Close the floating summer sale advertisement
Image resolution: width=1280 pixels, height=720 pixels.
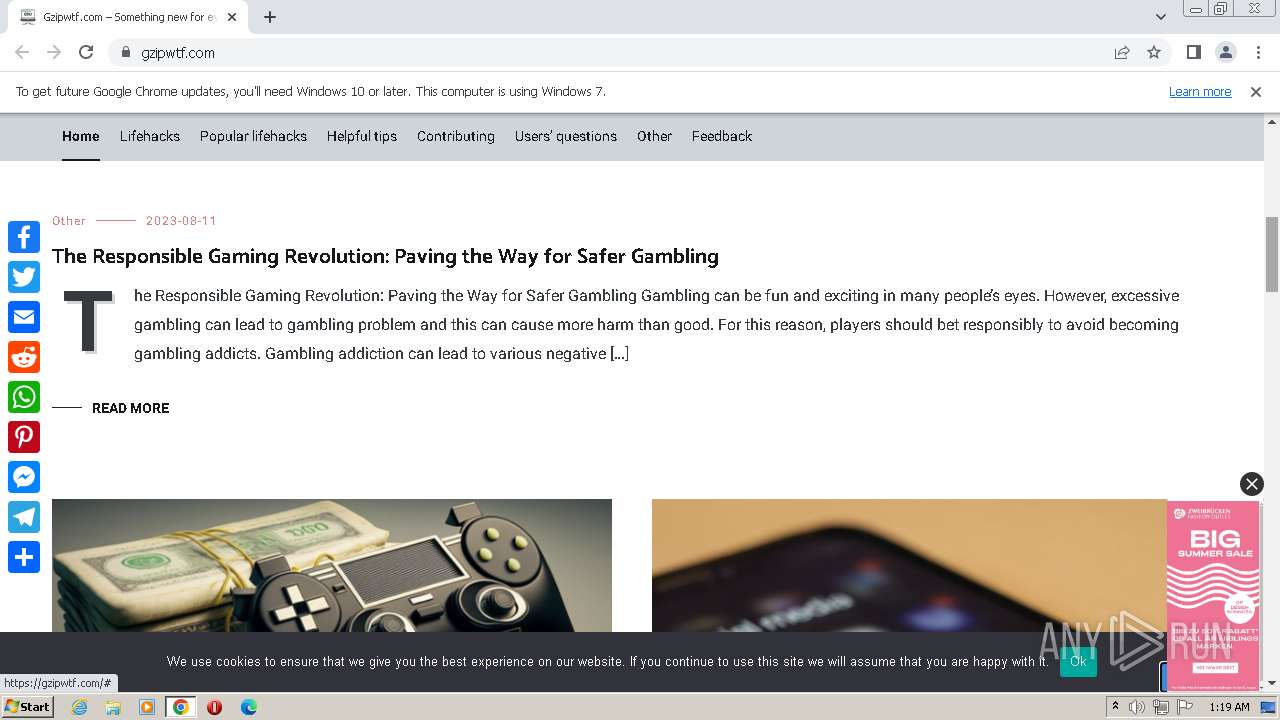1252,484
